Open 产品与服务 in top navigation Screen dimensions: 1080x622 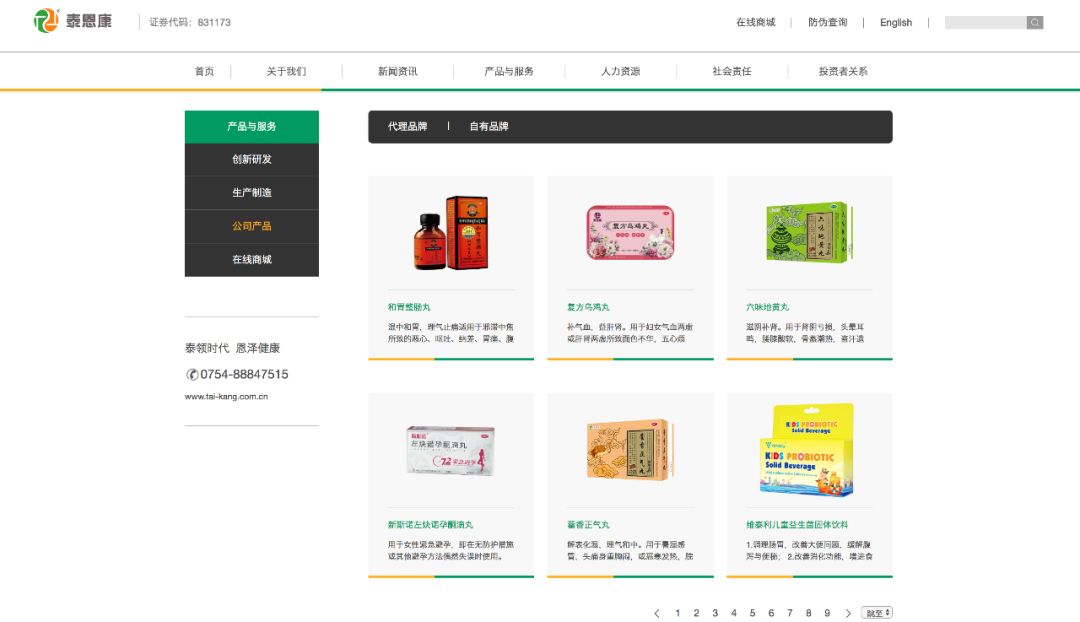pos(509,72)
